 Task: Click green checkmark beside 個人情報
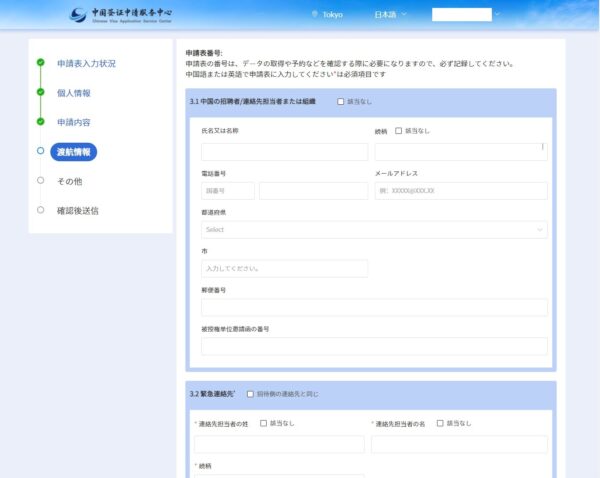40,93
